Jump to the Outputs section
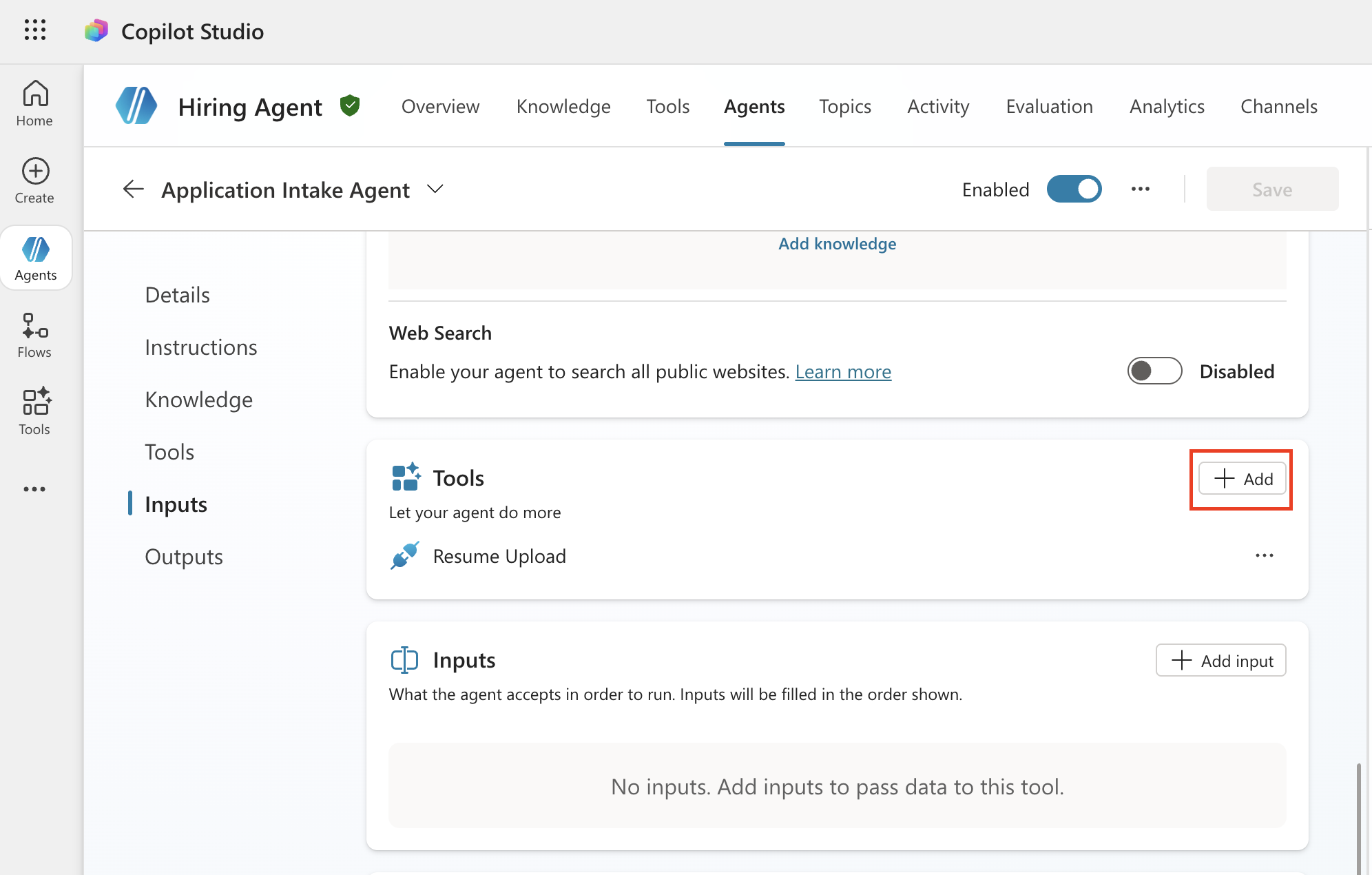This screenshot has height=875, width=1372. [184, 557]
